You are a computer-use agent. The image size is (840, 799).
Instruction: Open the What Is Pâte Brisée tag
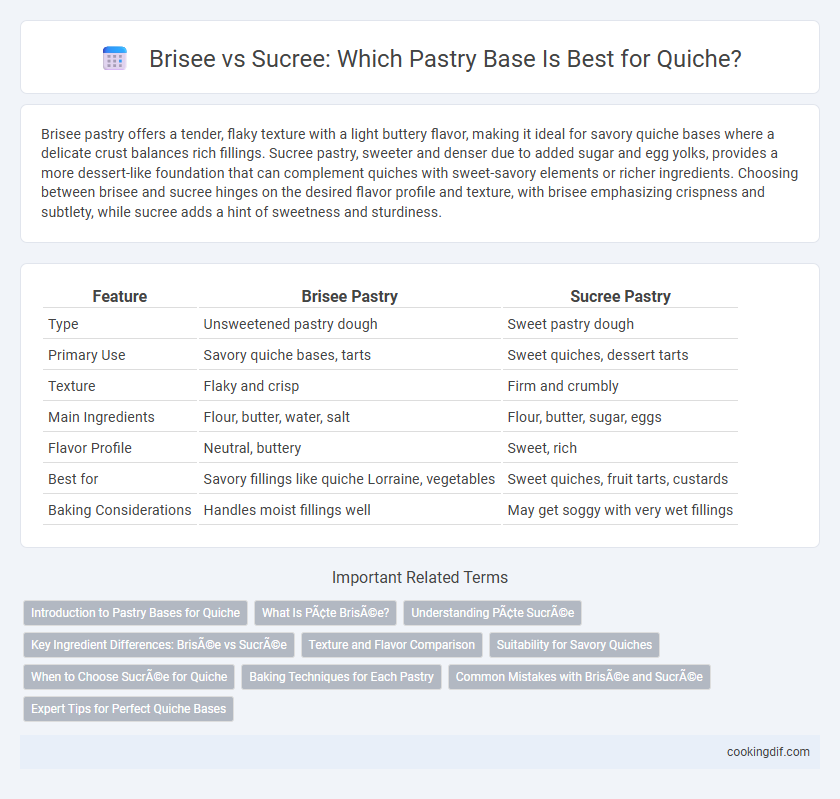point(326,613)
